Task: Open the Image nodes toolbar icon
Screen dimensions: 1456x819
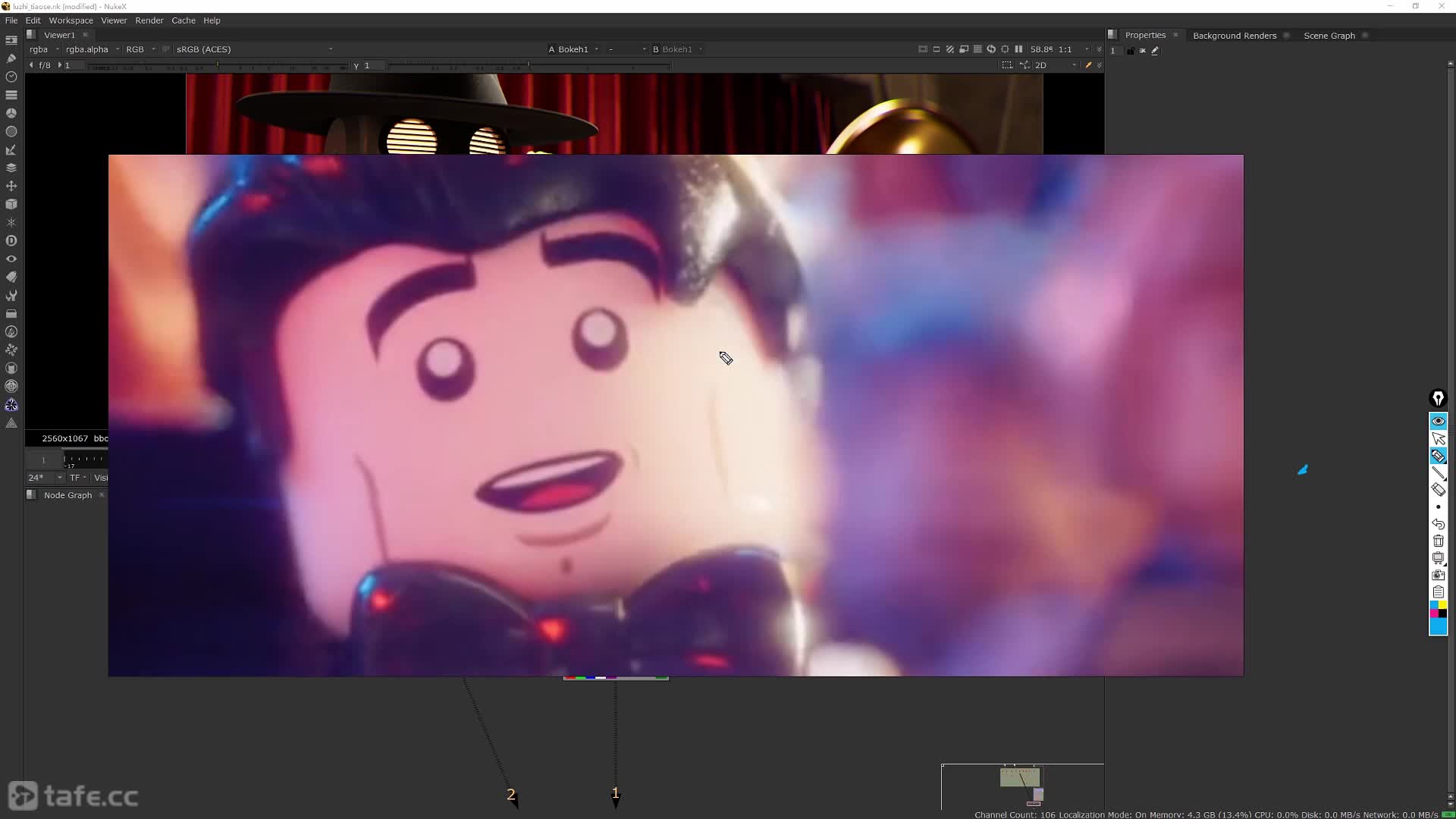Action: point(11,40)
